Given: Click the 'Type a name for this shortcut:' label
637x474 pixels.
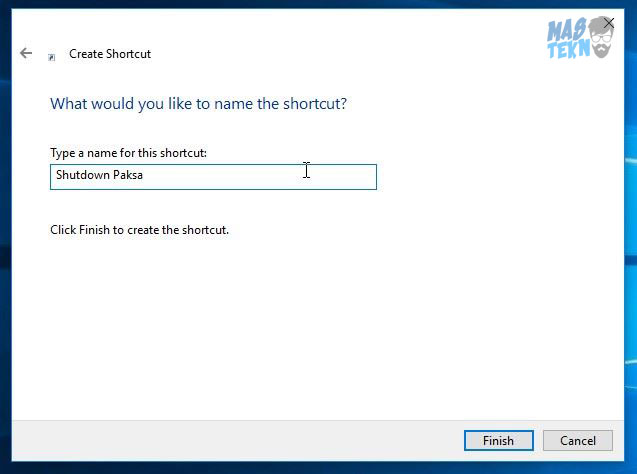Looking at the screenshot, I should 128,153.
